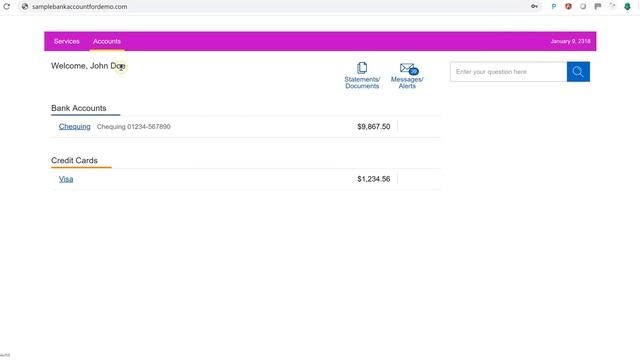640x360 pixels.
Task: Click the Welcome, John Doe greeting
Action: [x=88, y=66]
